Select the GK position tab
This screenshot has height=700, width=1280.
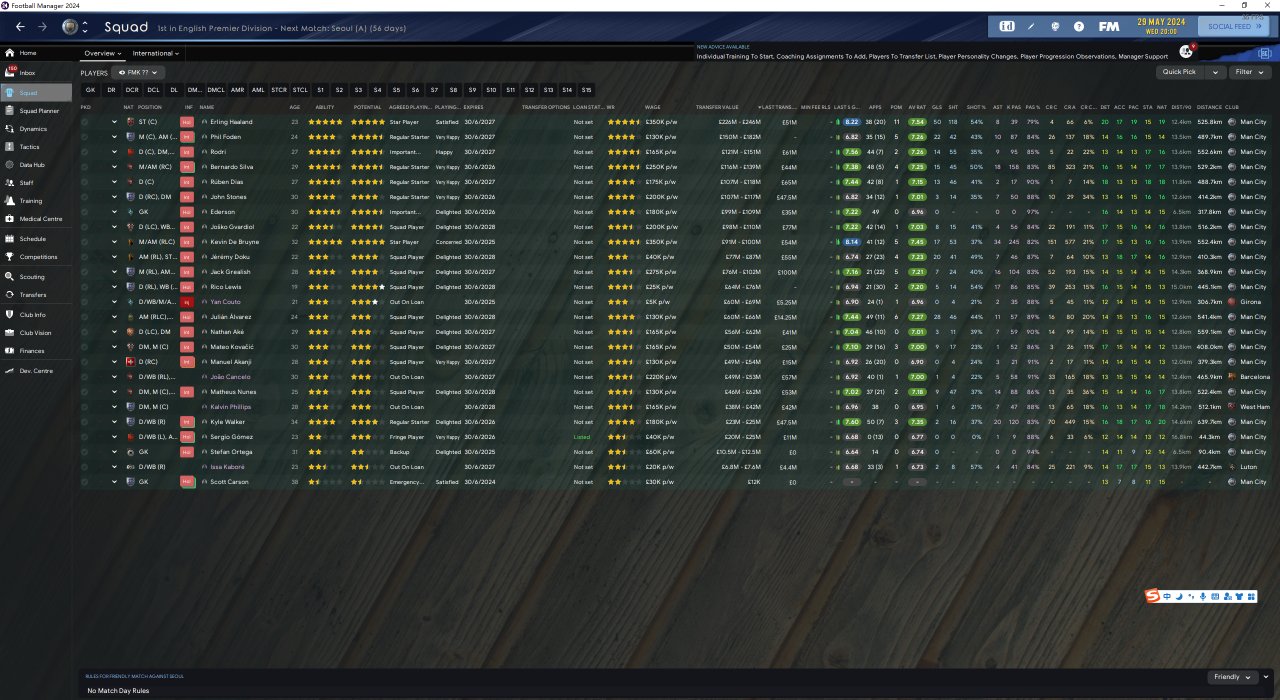(90, 90)
